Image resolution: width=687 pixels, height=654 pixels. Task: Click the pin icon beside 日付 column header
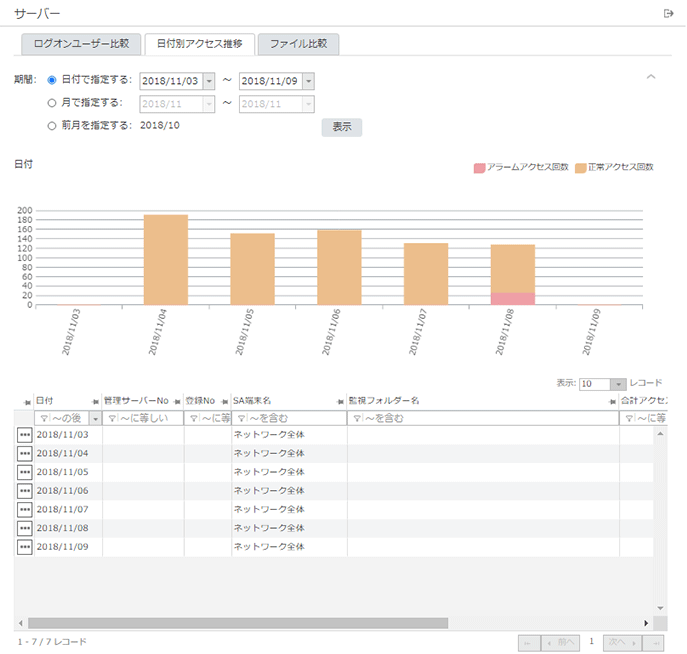click(27, 401)
